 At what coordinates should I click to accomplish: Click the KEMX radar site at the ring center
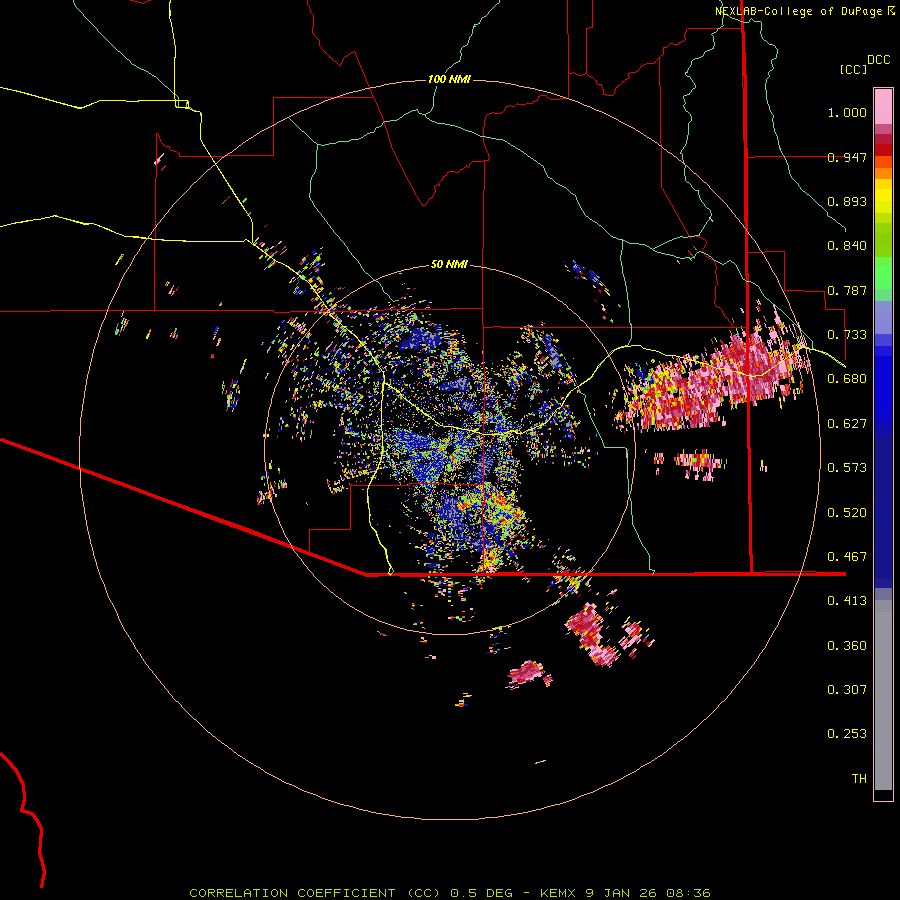(450, 449)
